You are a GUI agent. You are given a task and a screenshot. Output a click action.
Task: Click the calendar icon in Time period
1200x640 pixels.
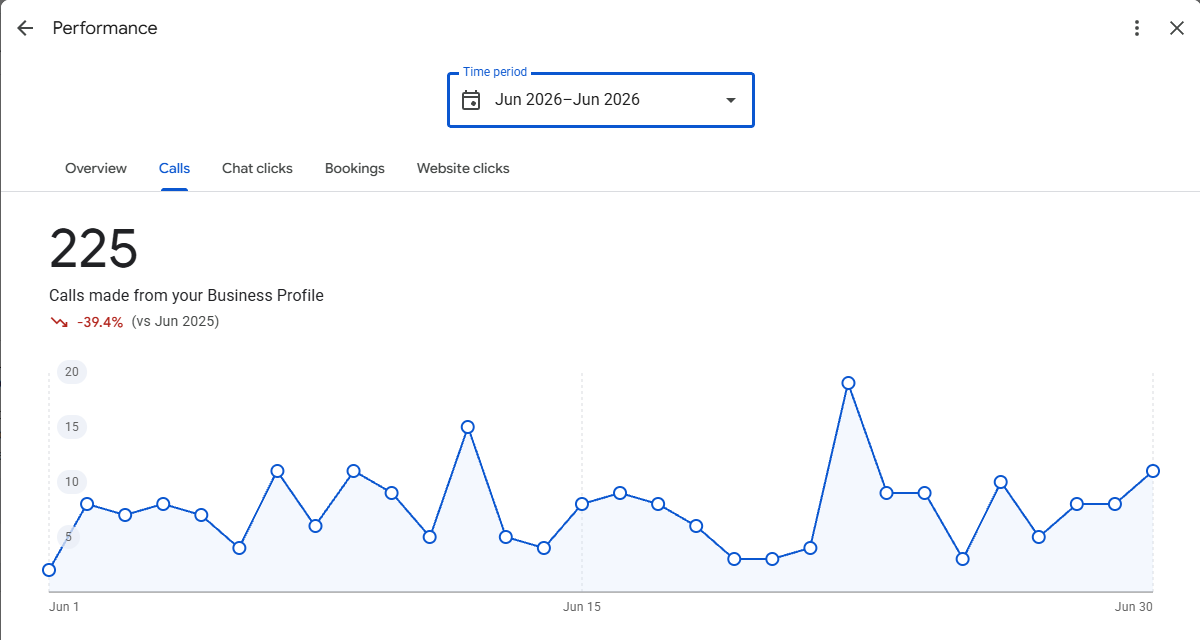(471, 100)
